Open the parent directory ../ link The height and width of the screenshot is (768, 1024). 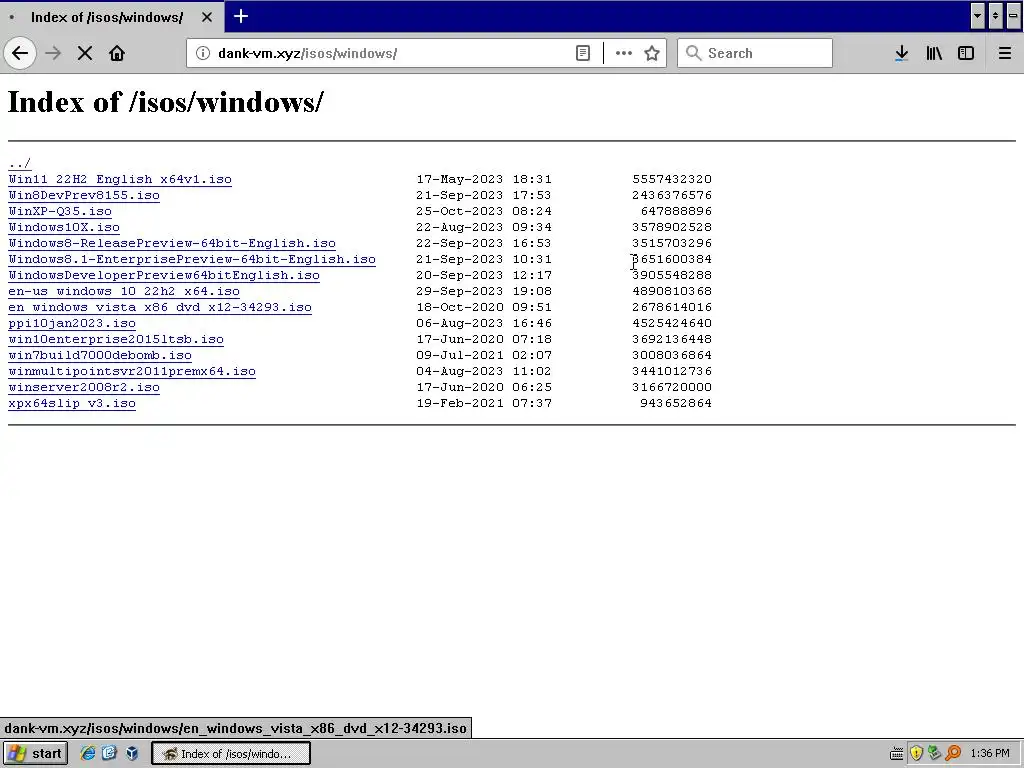[x=20, y=163]
